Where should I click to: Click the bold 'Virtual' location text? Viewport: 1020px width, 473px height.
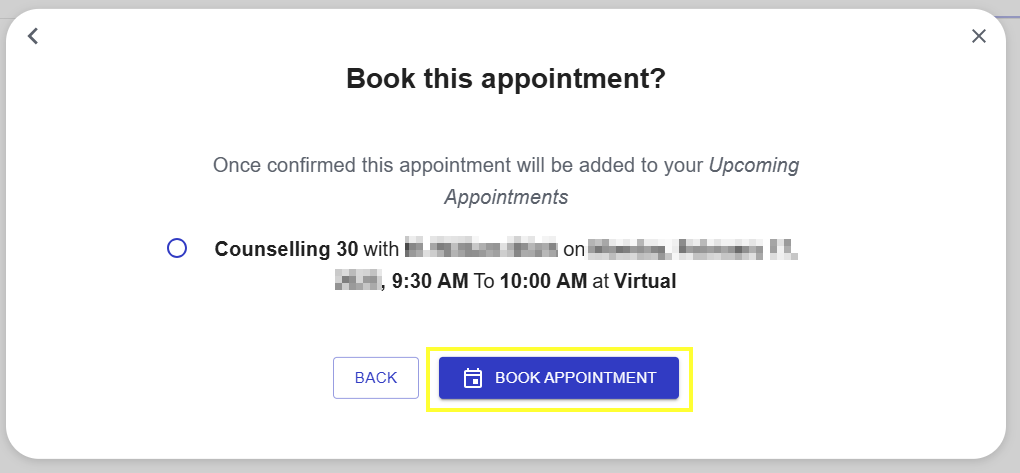pyautogui.click(x=645, y=281)
